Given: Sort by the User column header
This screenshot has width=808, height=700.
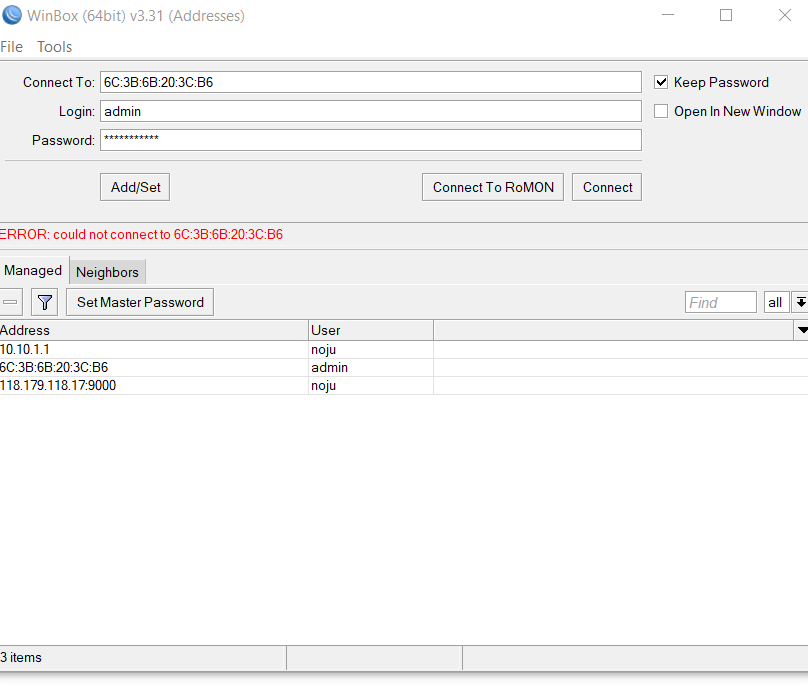Looking at the screenshot, I should point(371,330).
